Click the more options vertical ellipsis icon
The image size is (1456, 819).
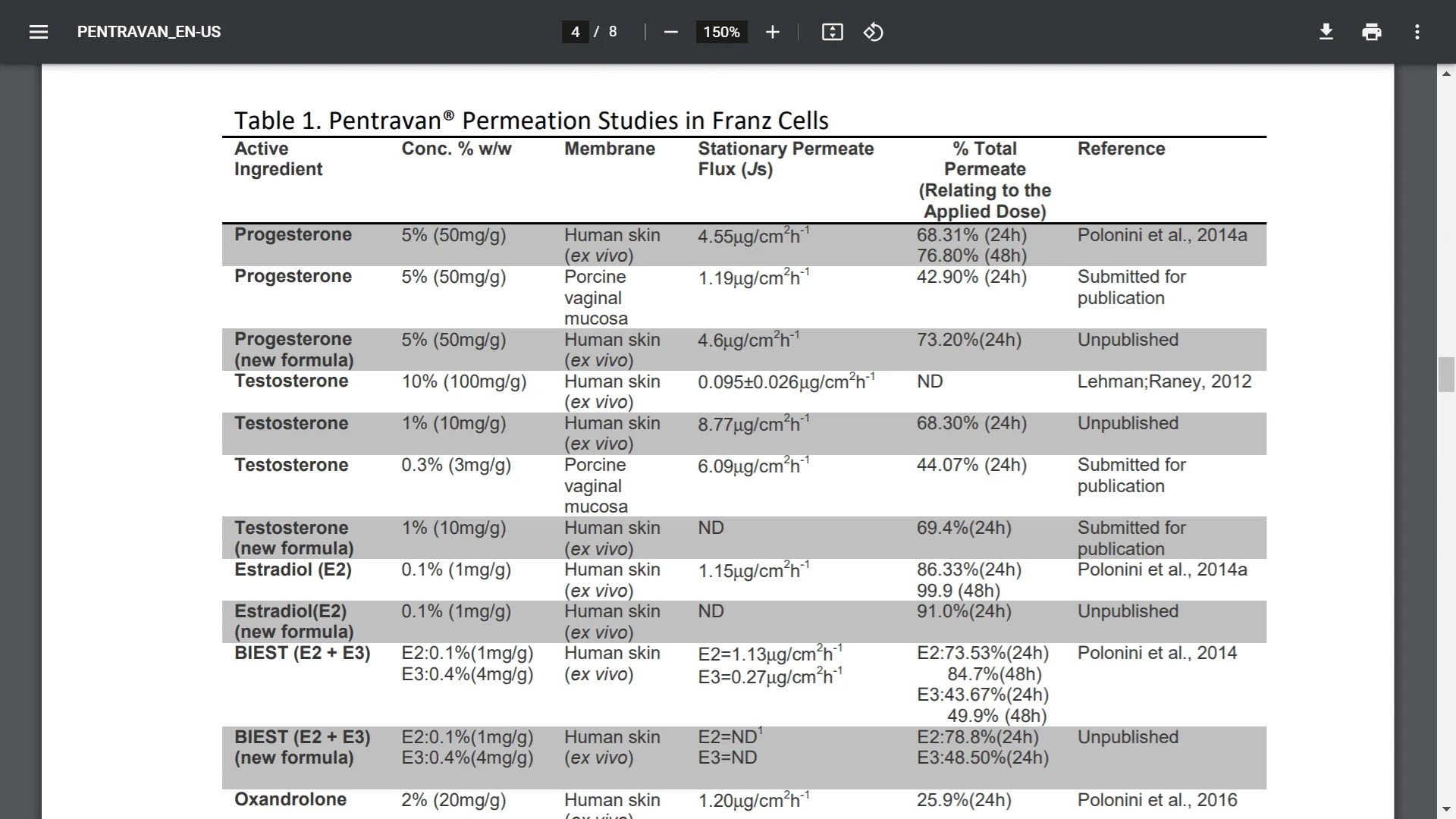1417,31
